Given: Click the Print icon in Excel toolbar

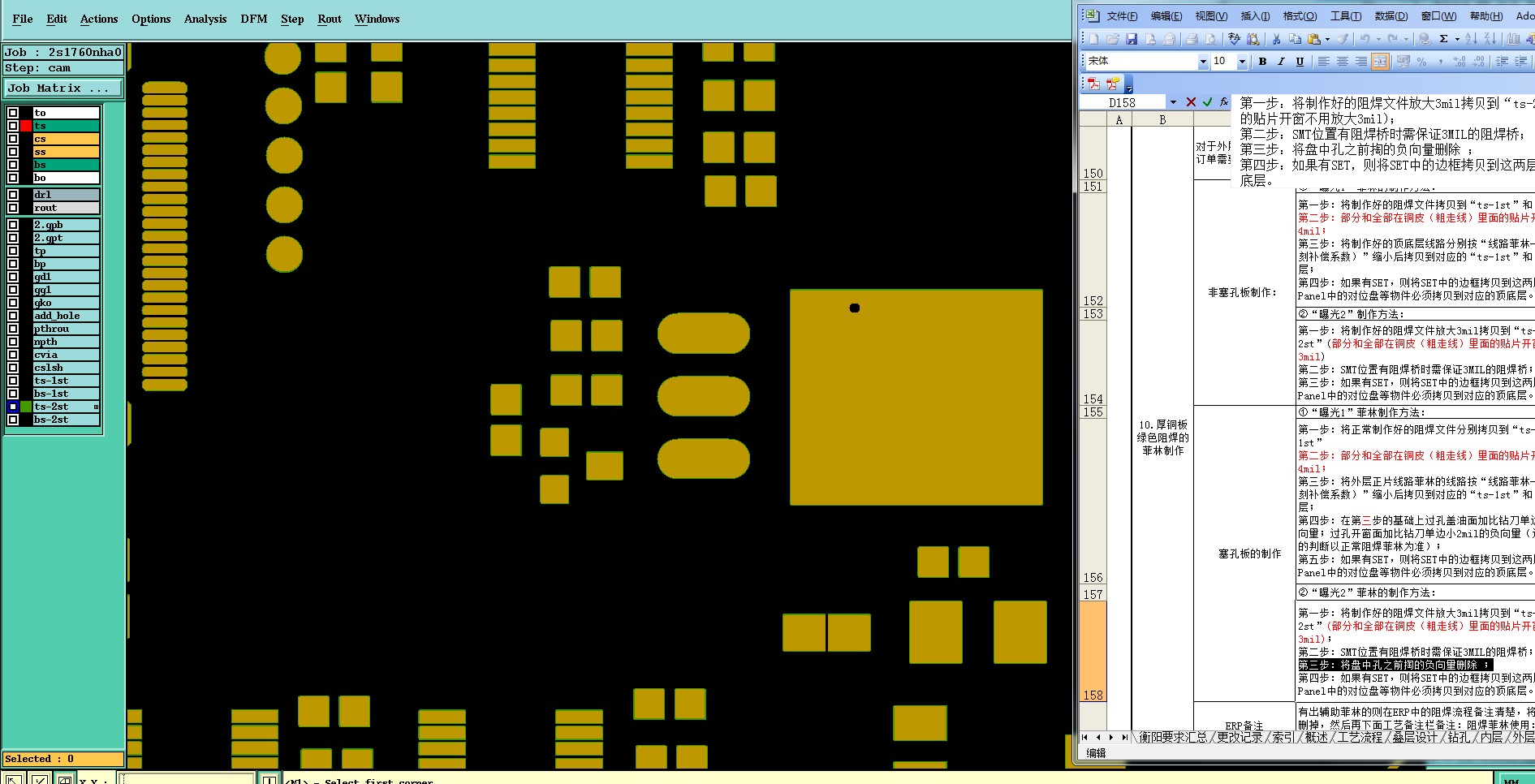Looking at the screenshot, I should 1192,39.
